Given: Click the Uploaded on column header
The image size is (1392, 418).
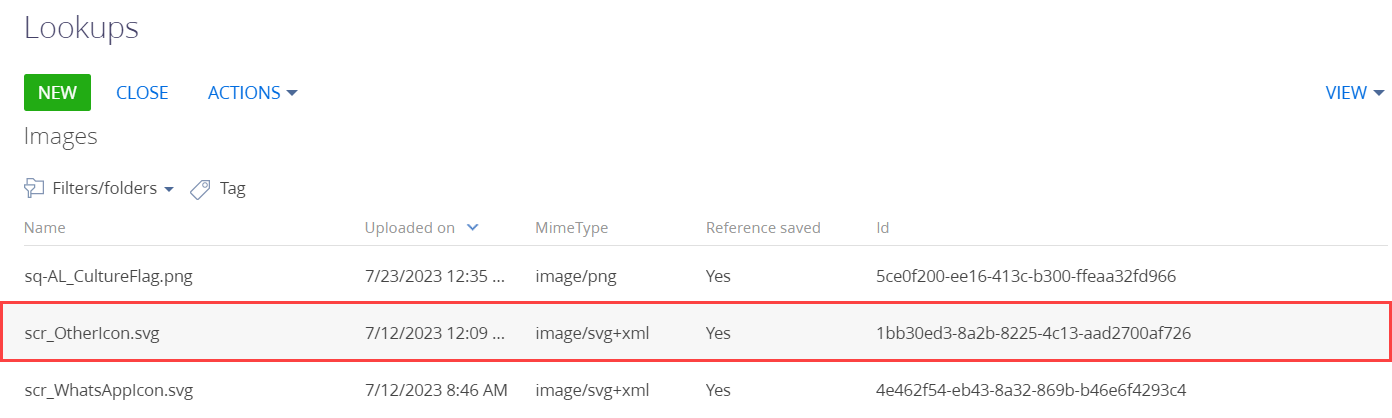Looking at the screenshot, I should 410,228.
